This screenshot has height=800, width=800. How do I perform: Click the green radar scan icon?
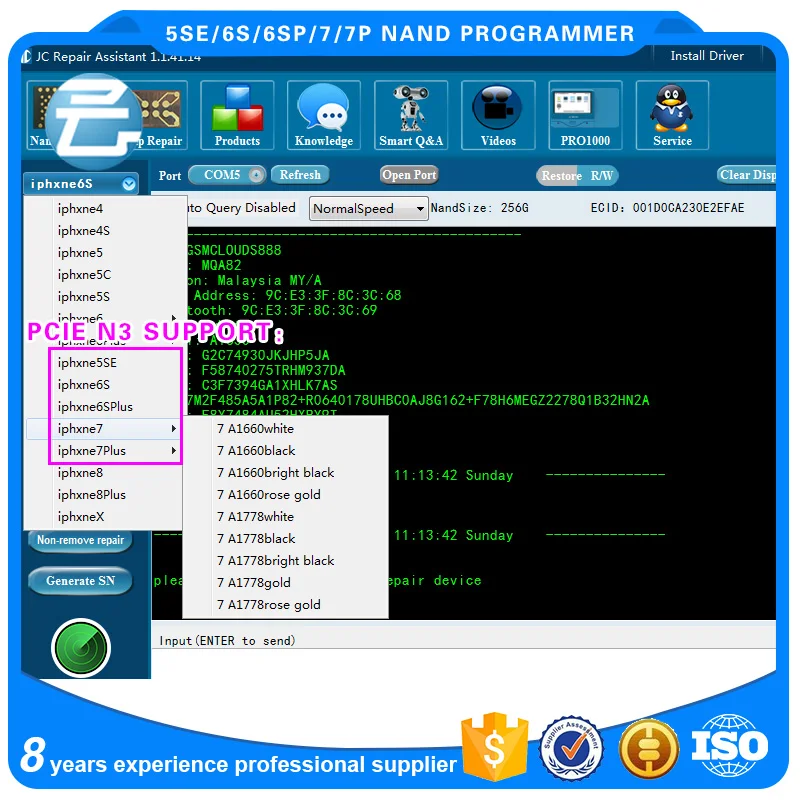[81, 648]
